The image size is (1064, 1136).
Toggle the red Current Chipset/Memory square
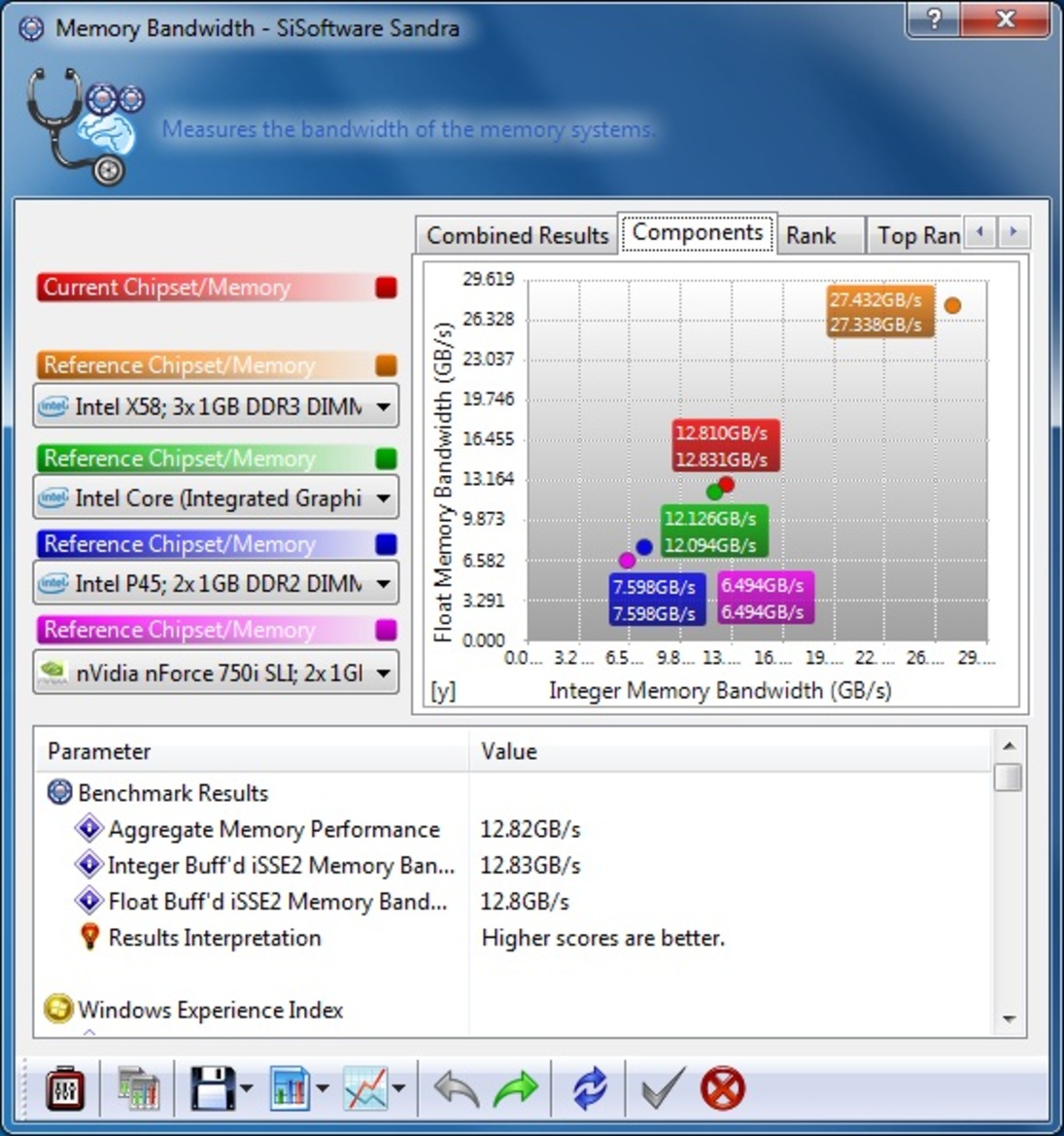386,288
